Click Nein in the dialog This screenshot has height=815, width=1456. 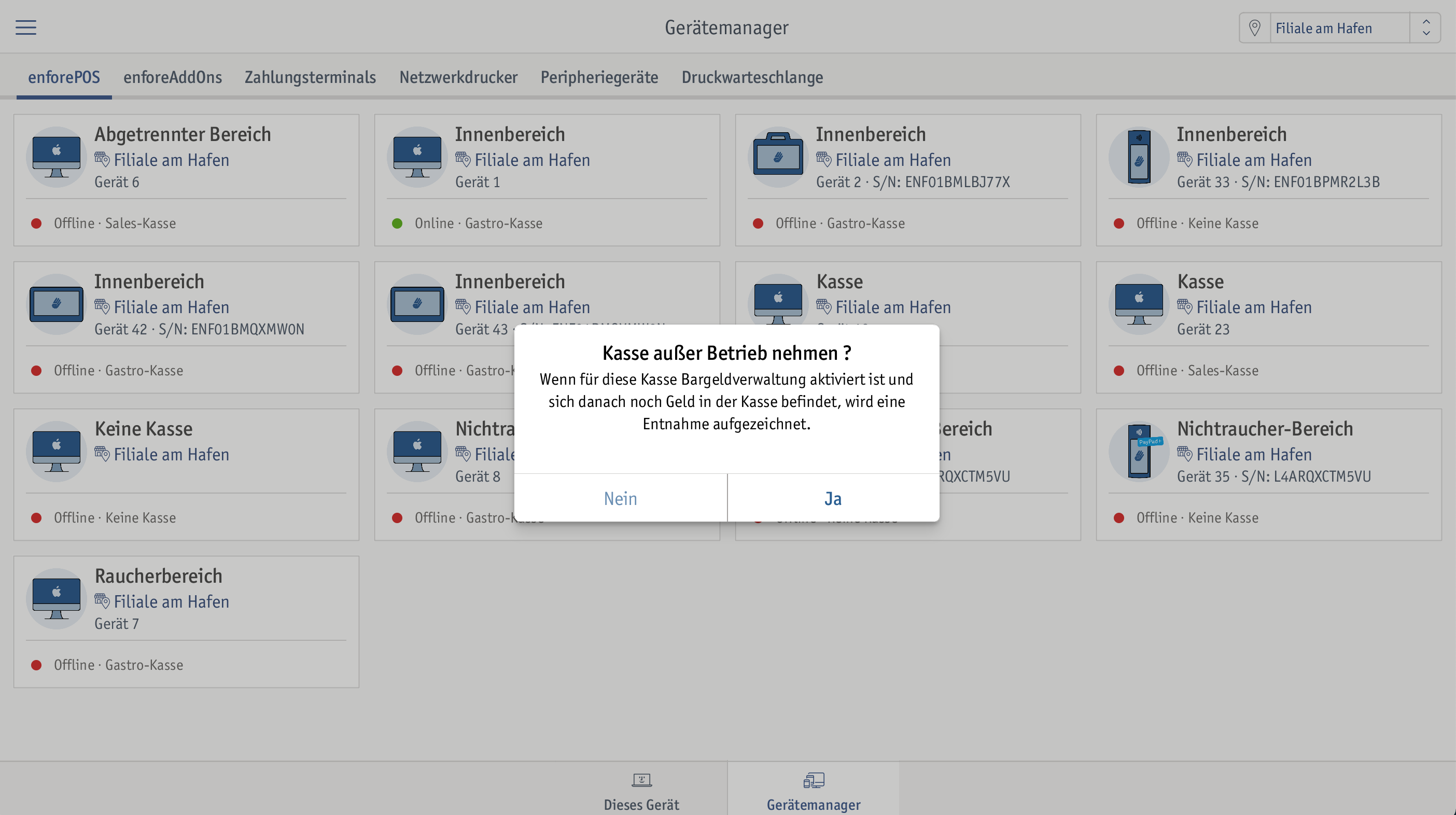click(x=620, y=498)
